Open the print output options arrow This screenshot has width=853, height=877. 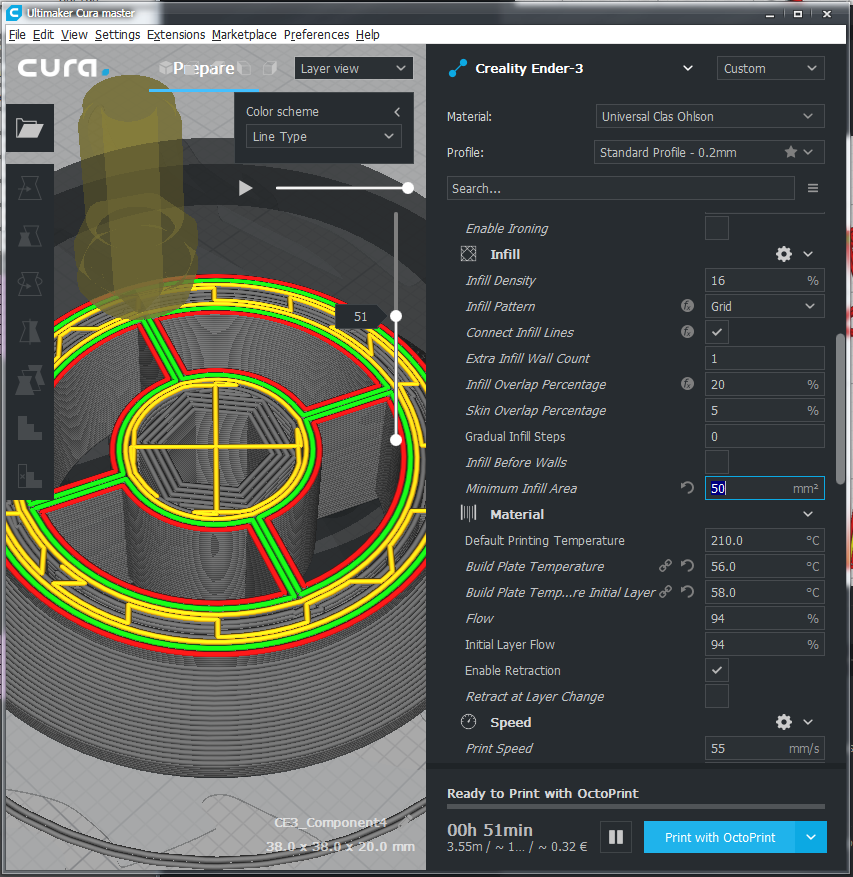(x=810, y=837)
